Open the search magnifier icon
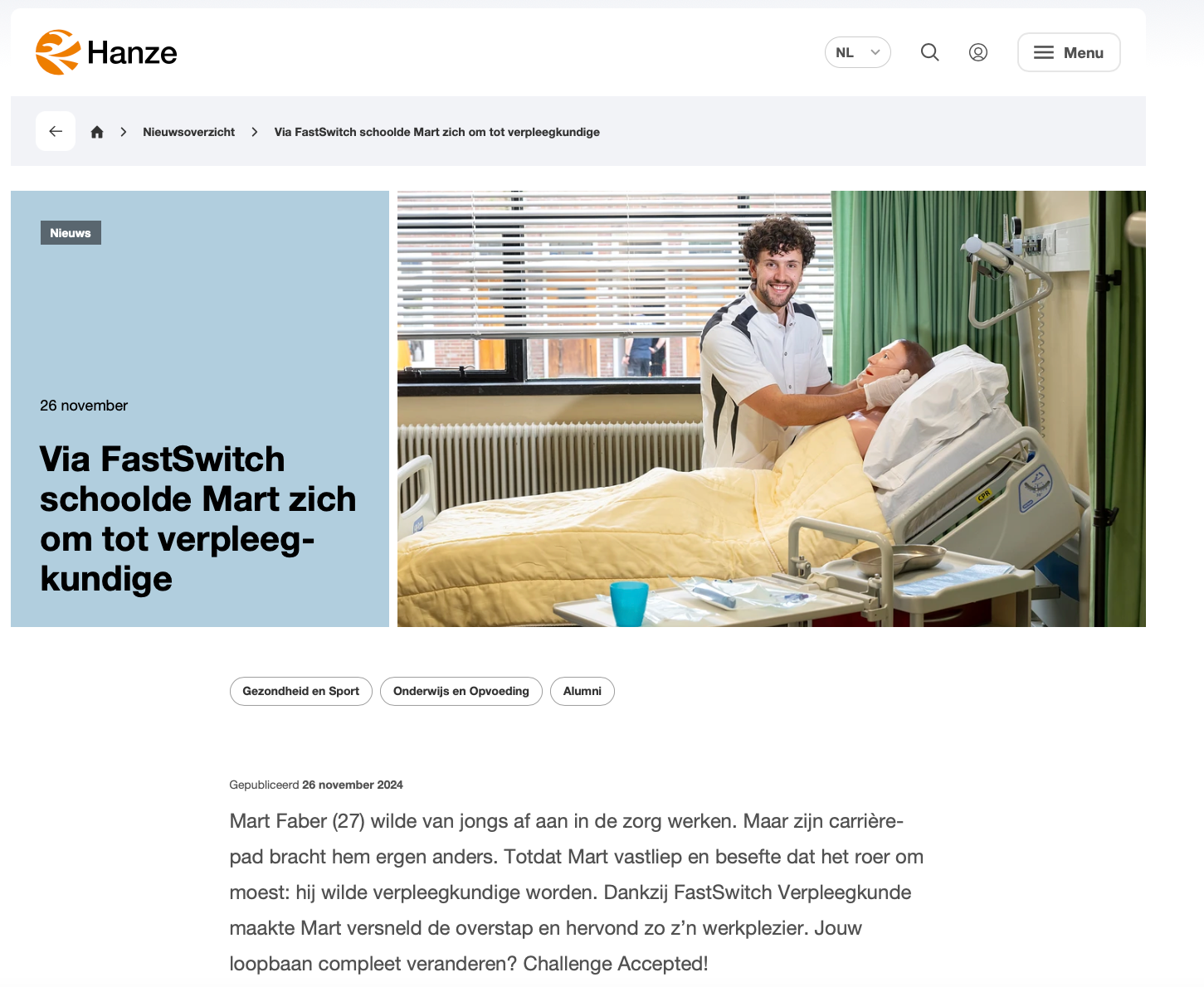1204x987 pixels. 930,52
